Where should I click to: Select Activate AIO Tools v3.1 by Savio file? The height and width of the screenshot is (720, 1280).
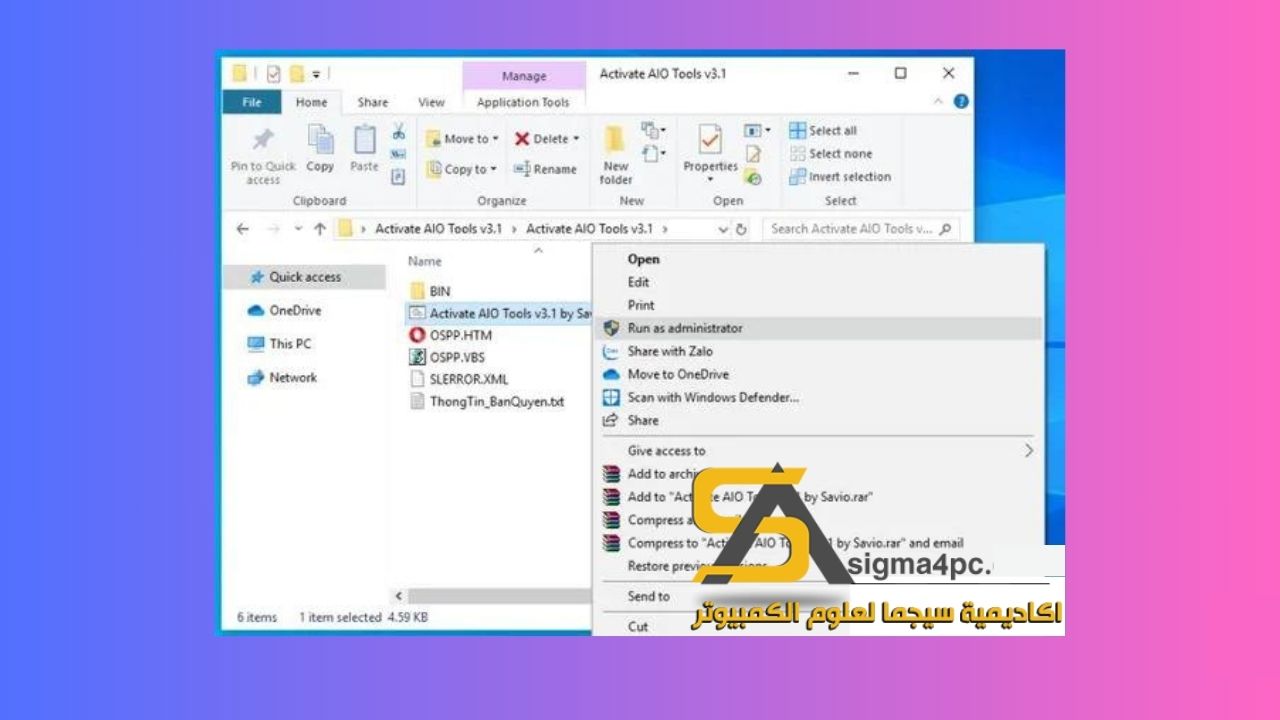[500, 313]
